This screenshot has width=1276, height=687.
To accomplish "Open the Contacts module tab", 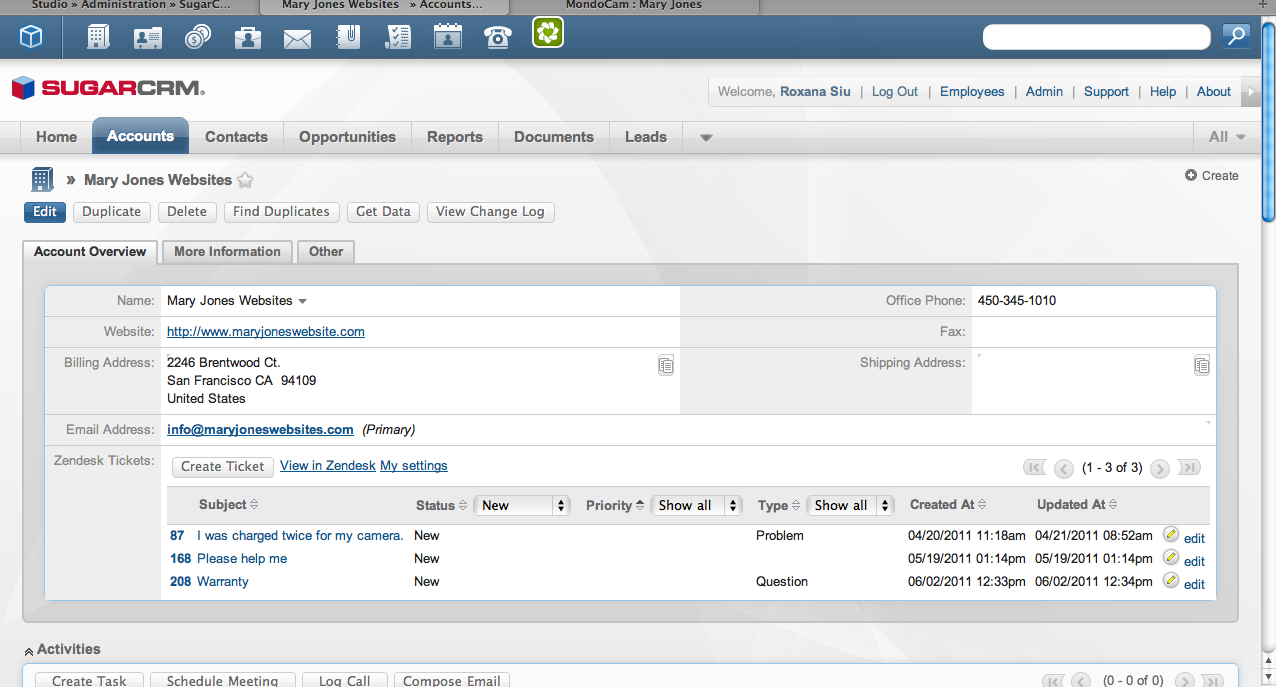I will 236,137.
